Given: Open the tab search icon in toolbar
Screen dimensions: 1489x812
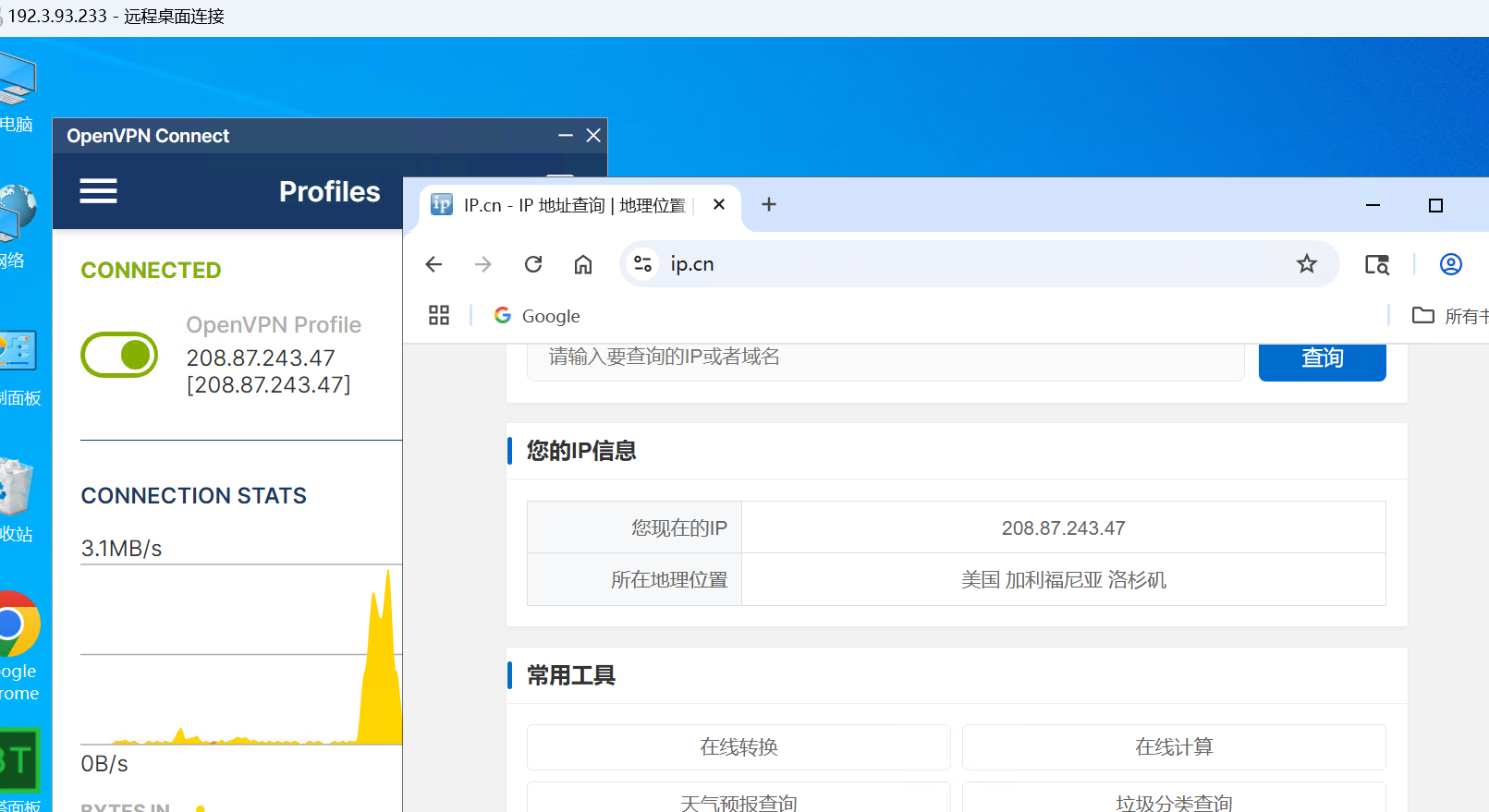Looking at the screenshot, I should click(1377, 264).
